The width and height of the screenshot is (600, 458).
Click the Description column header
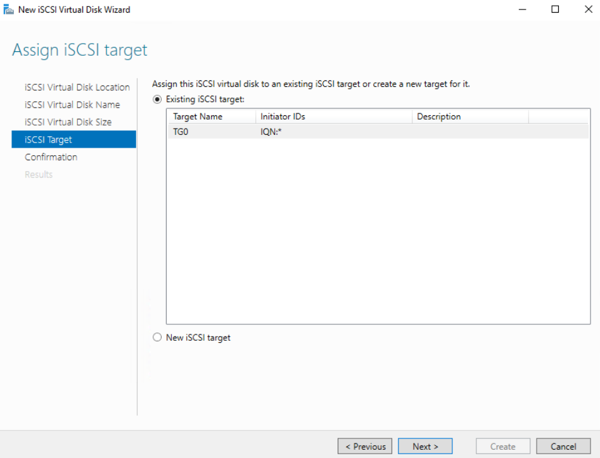point(470,116)
